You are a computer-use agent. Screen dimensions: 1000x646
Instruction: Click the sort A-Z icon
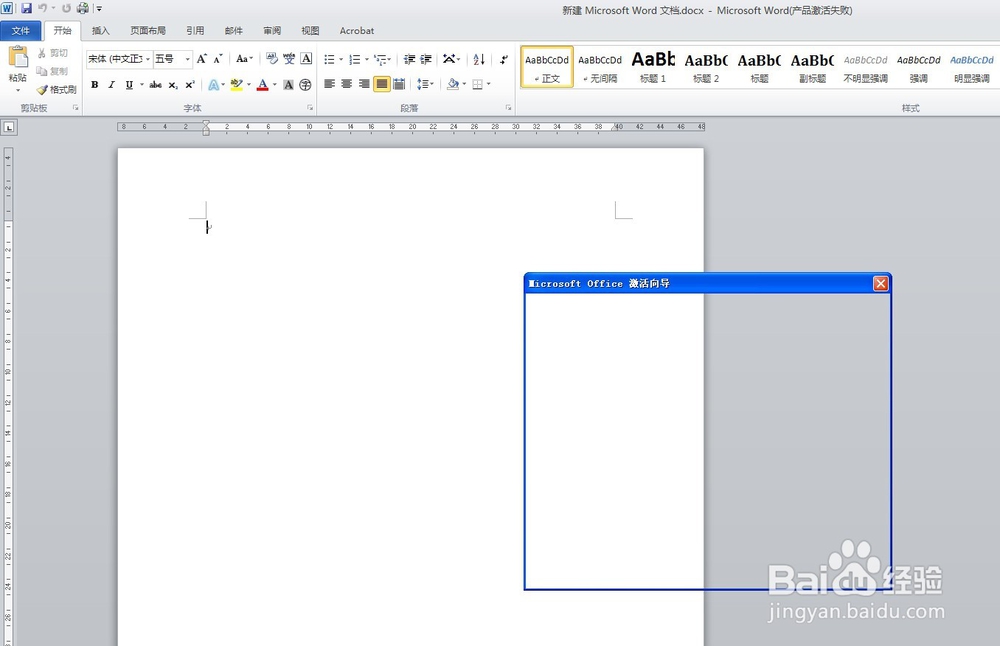[479, 59]
